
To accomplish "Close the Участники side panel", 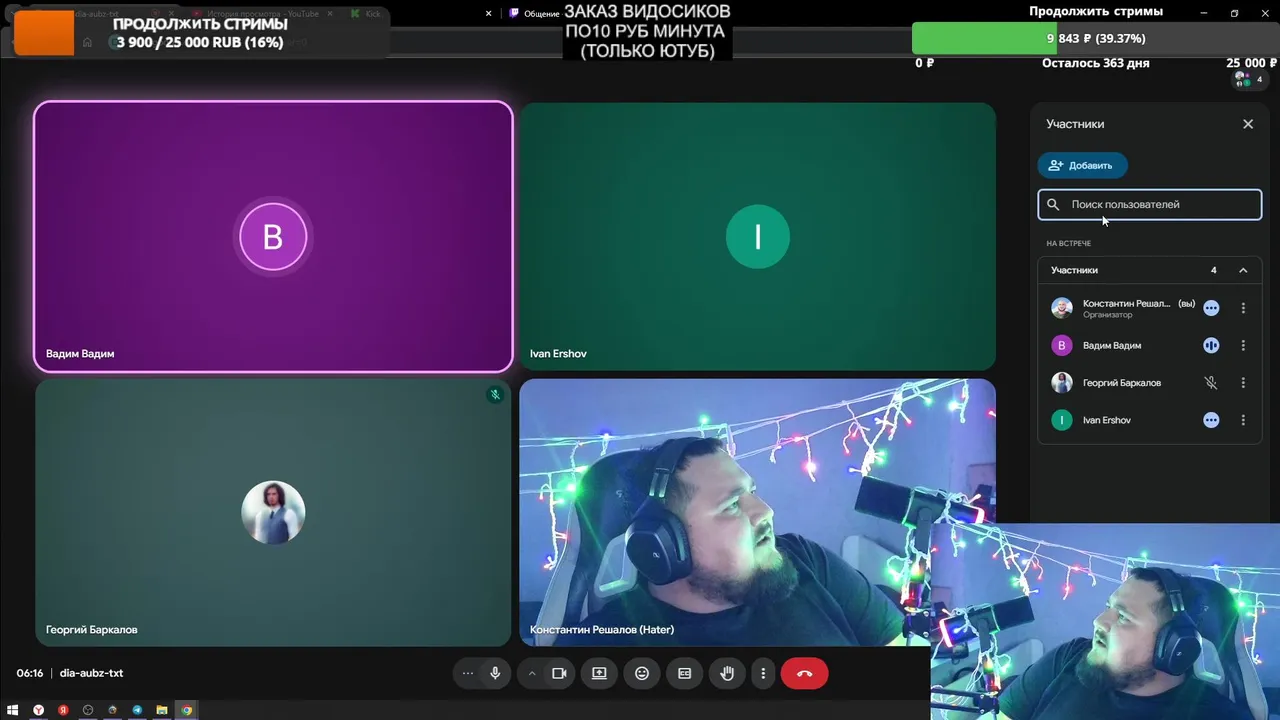I will coord(1248,124).
